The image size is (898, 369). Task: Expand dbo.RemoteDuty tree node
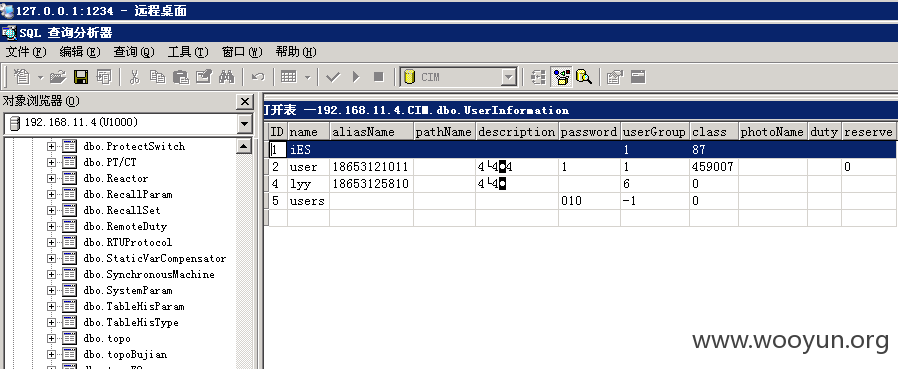[x=52, y=226]
